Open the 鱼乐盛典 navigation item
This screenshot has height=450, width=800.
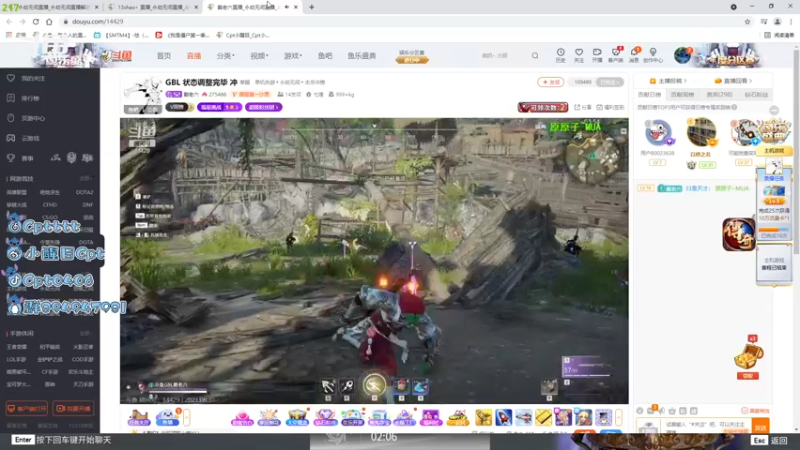pos(362,56)
